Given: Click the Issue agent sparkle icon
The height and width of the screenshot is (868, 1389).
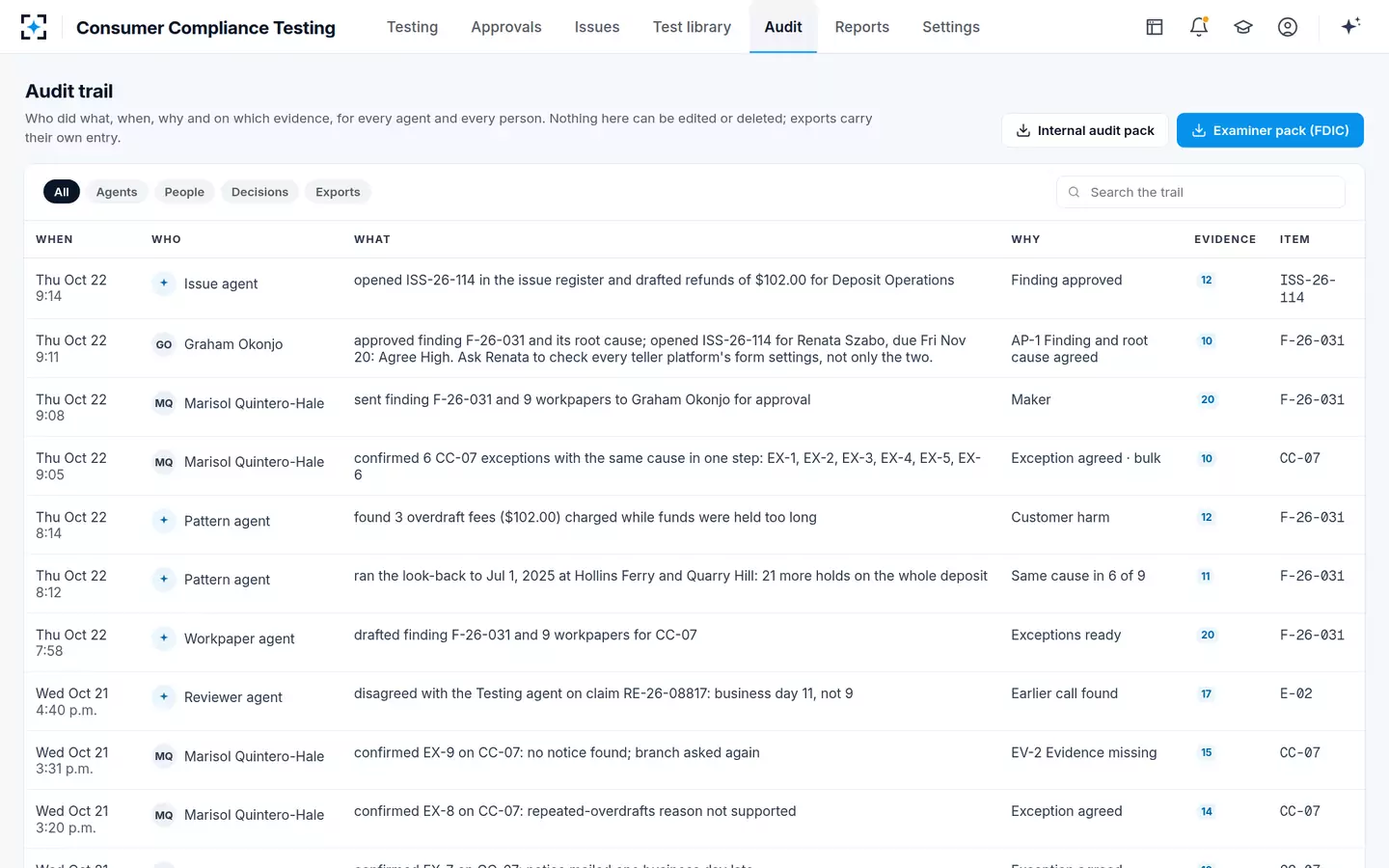Looking at the screenshot, I should click(x=164, y=284).
